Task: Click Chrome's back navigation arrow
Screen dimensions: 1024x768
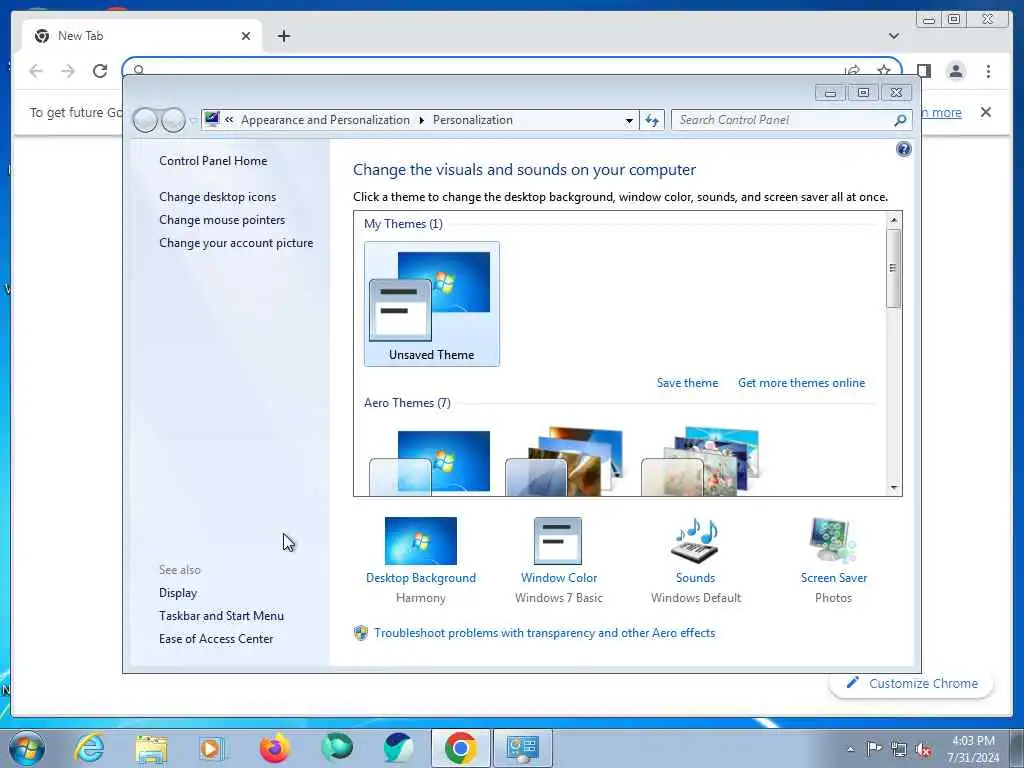Action: (x=36, y=71)
